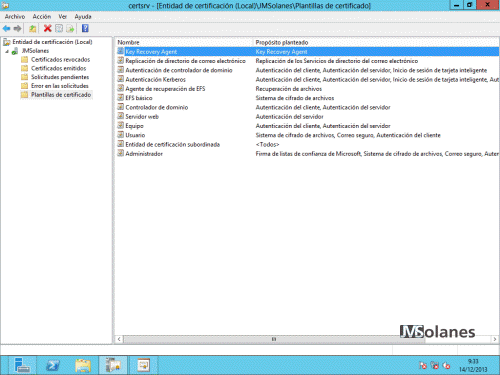Click the volume tray icon

pos(446,366)
